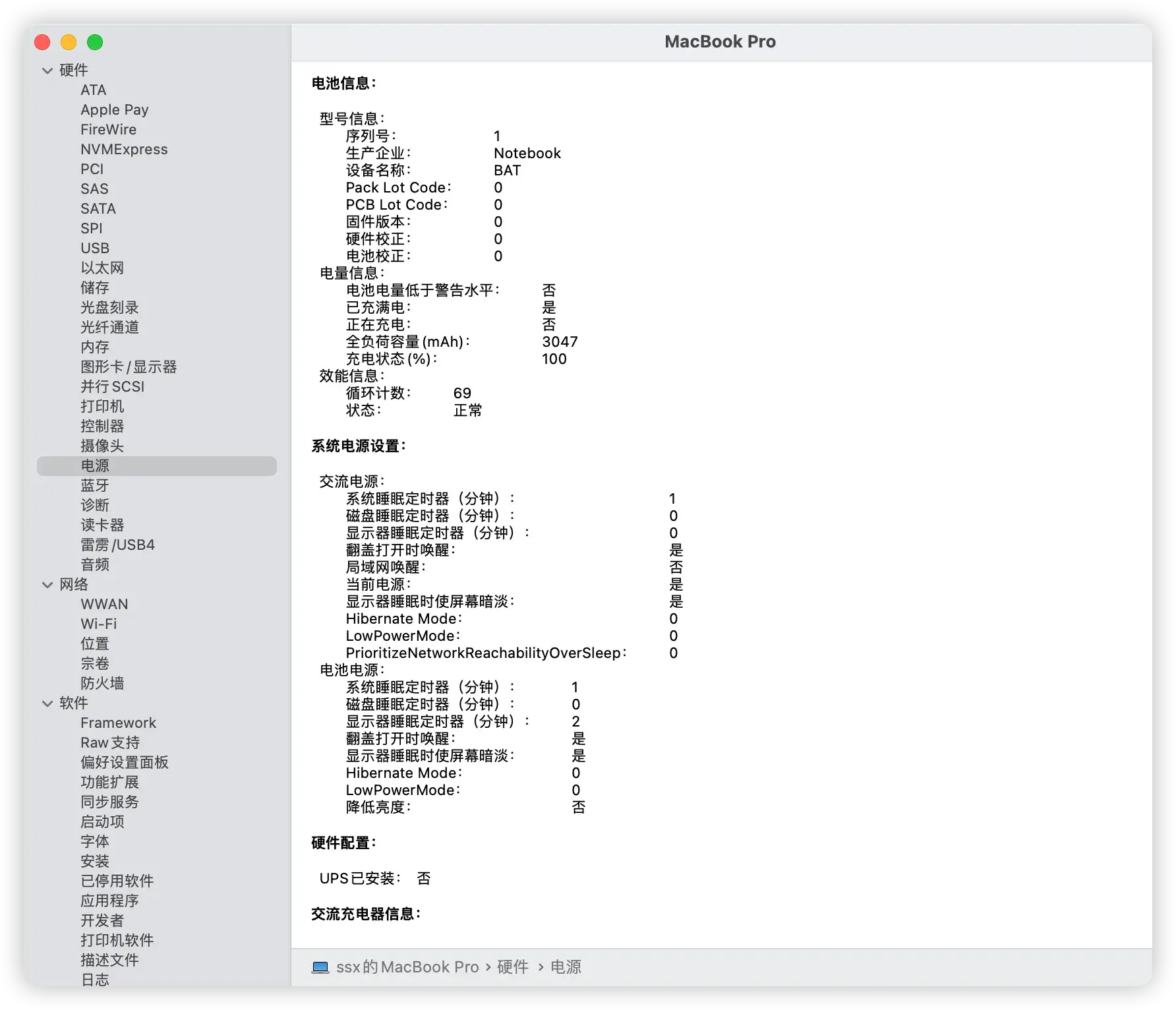Open Raw支持 in the sidebar
Viewport: 1176px width, 1010px height.
coord(110,743)
